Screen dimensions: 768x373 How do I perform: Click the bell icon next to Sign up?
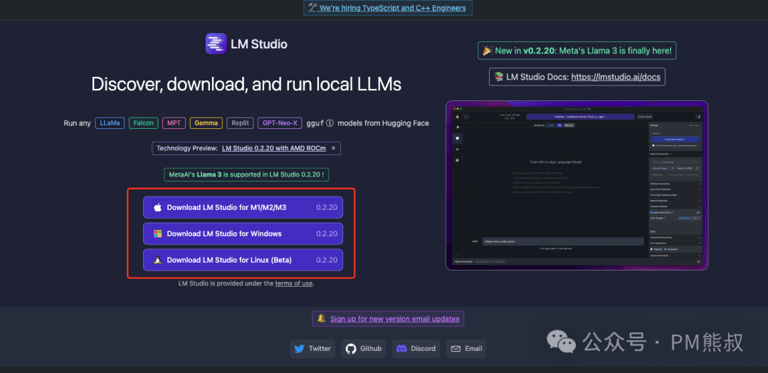pyautogui.click(x=321, y=319)
